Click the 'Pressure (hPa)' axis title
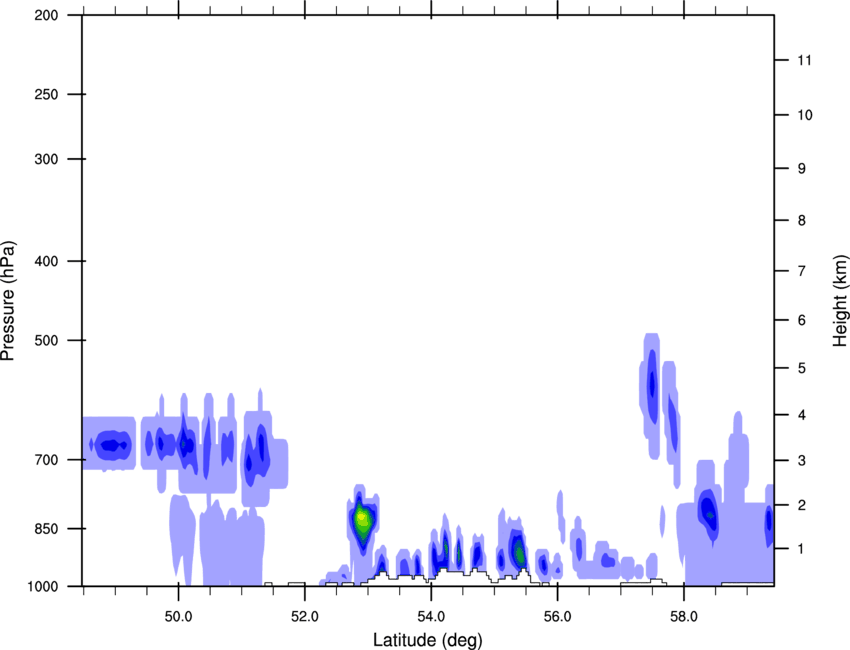This screenshot has width=850, height=650. (x=8, y=301)
